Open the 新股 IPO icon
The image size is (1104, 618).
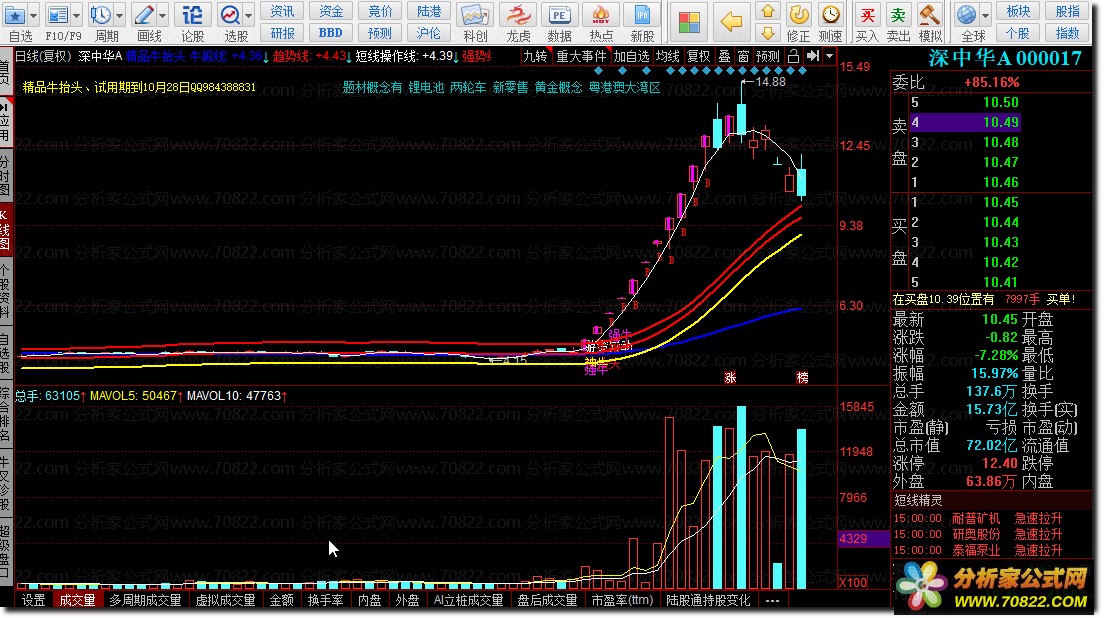tap(642, 15)
